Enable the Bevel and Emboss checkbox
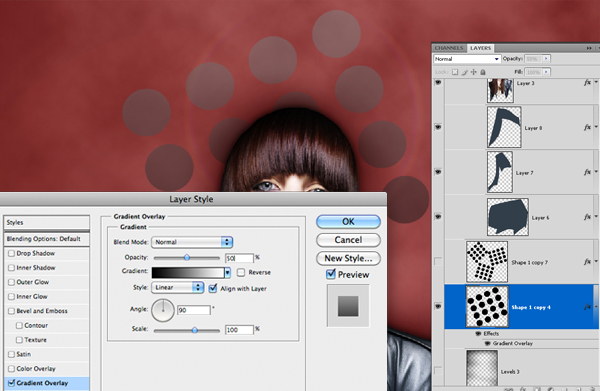The height and width of the screenshot is (391, 600). pos(11,311)
